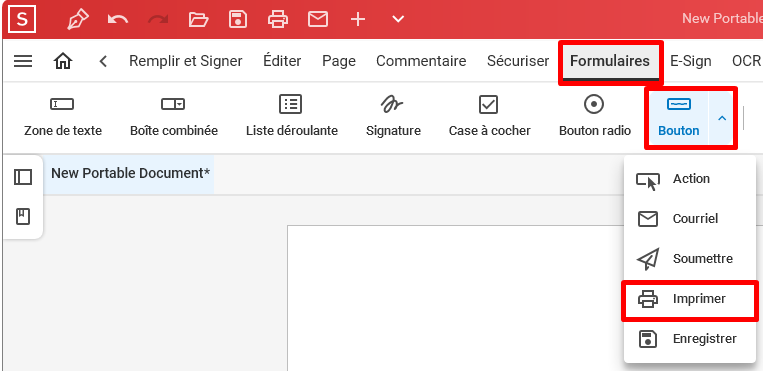Create new document with plus icon

[x=358, y=19]
